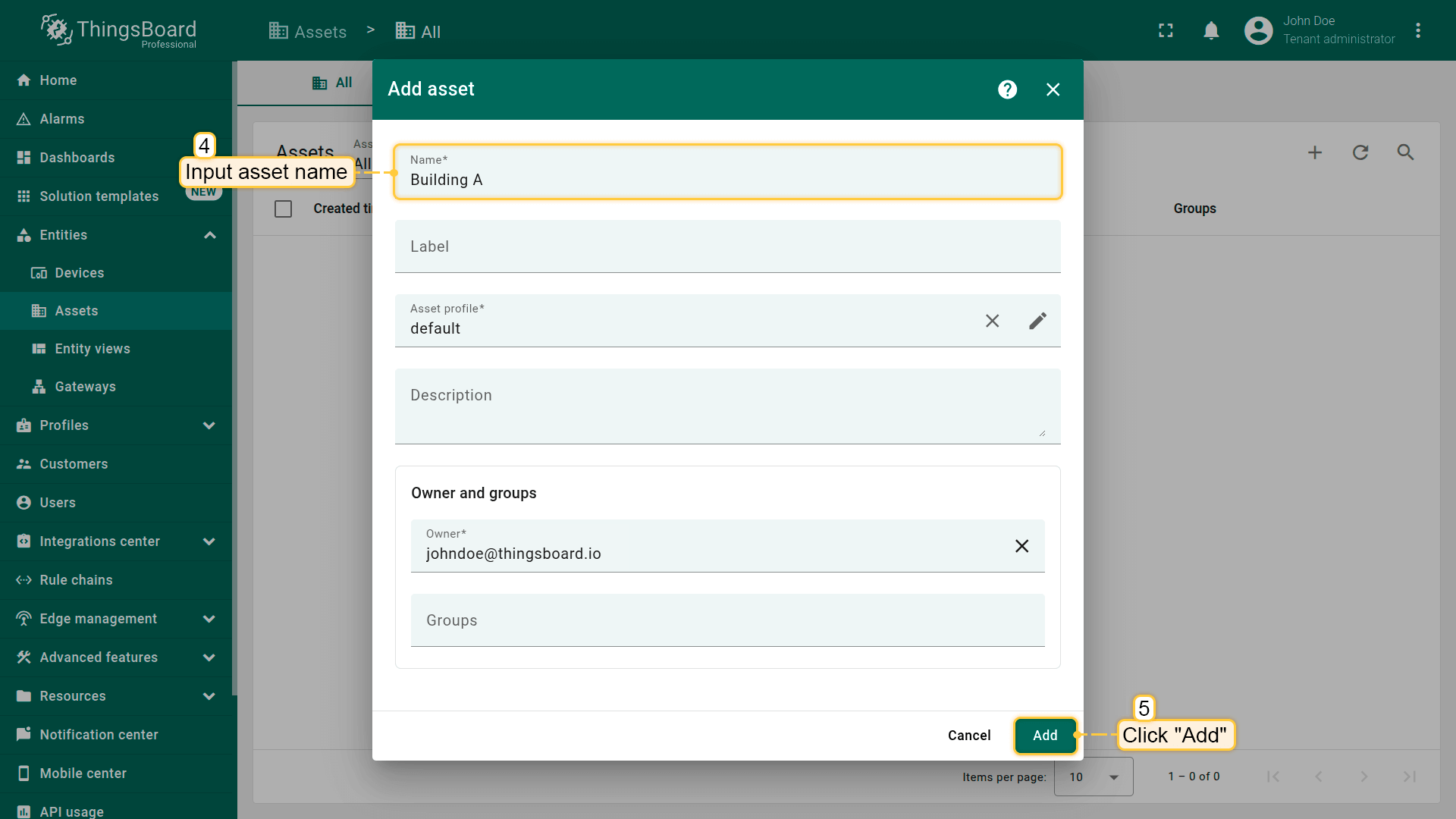Expand Integrations center submenu
Image resolution: width=1456 pixels, height=819 pixels.
[209, 541]
